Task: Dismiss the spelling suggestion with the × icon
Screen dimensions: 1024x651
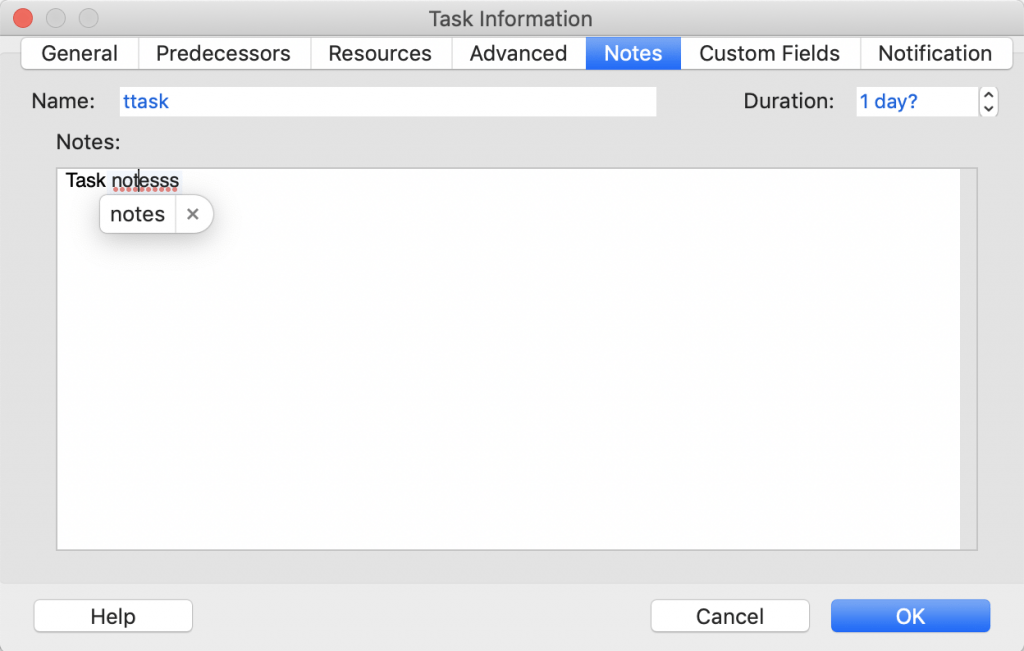Action: pyautogui.click(x=191, y=213)
